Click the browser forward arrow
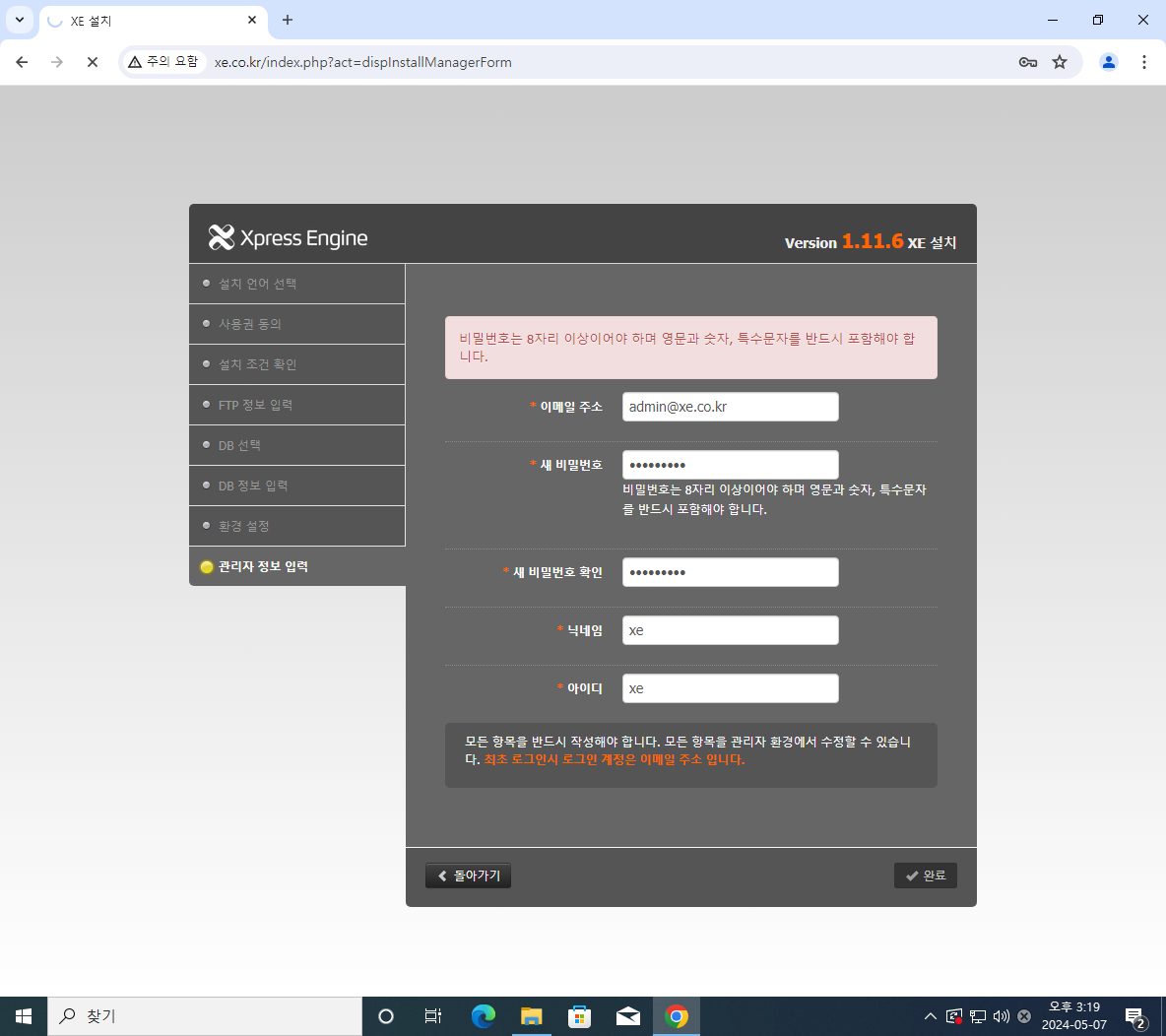The width and height of the screenshot is (1166, 1036). [x=56, y=62]
